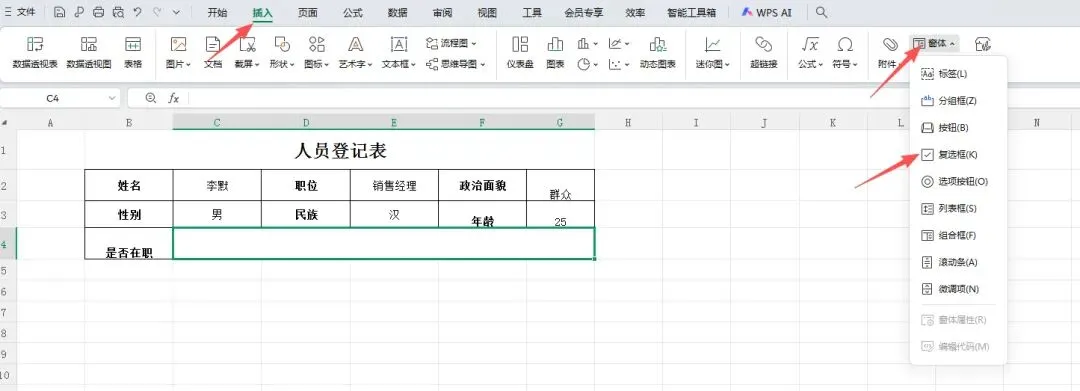The height and width of the screenshot is (391, 1080).
Task: Open the 审阅 tab
Action: point(443,12)
